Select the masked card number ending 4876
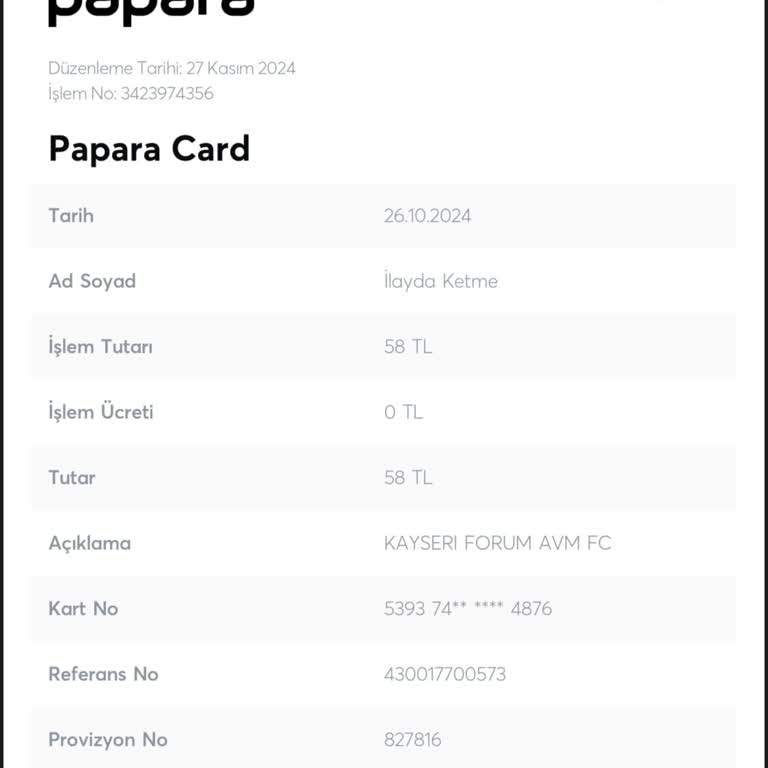The image size is (768, 768). [467, 608]
